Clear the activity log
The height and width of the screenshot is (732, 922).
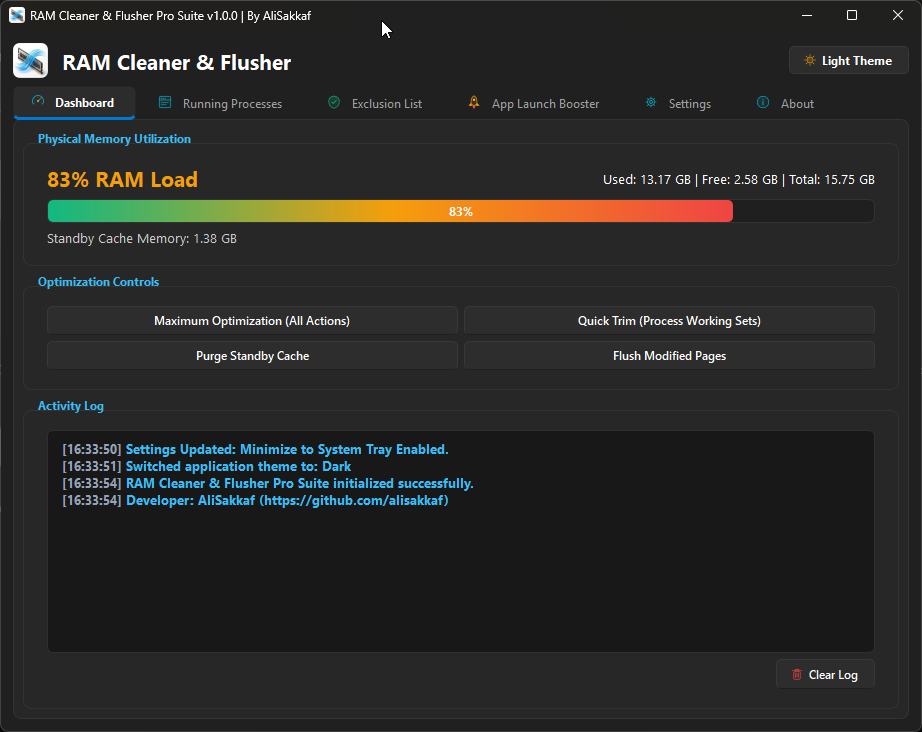pos(825,674)
